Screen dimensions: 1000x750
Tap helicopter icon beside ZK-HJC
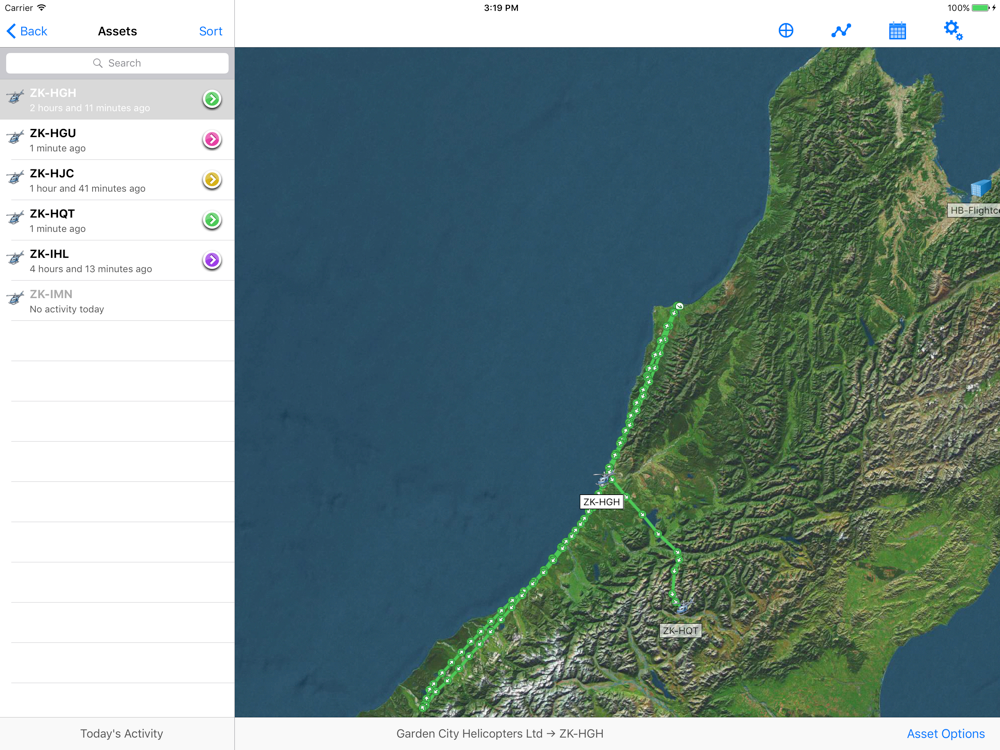point(15,177)
